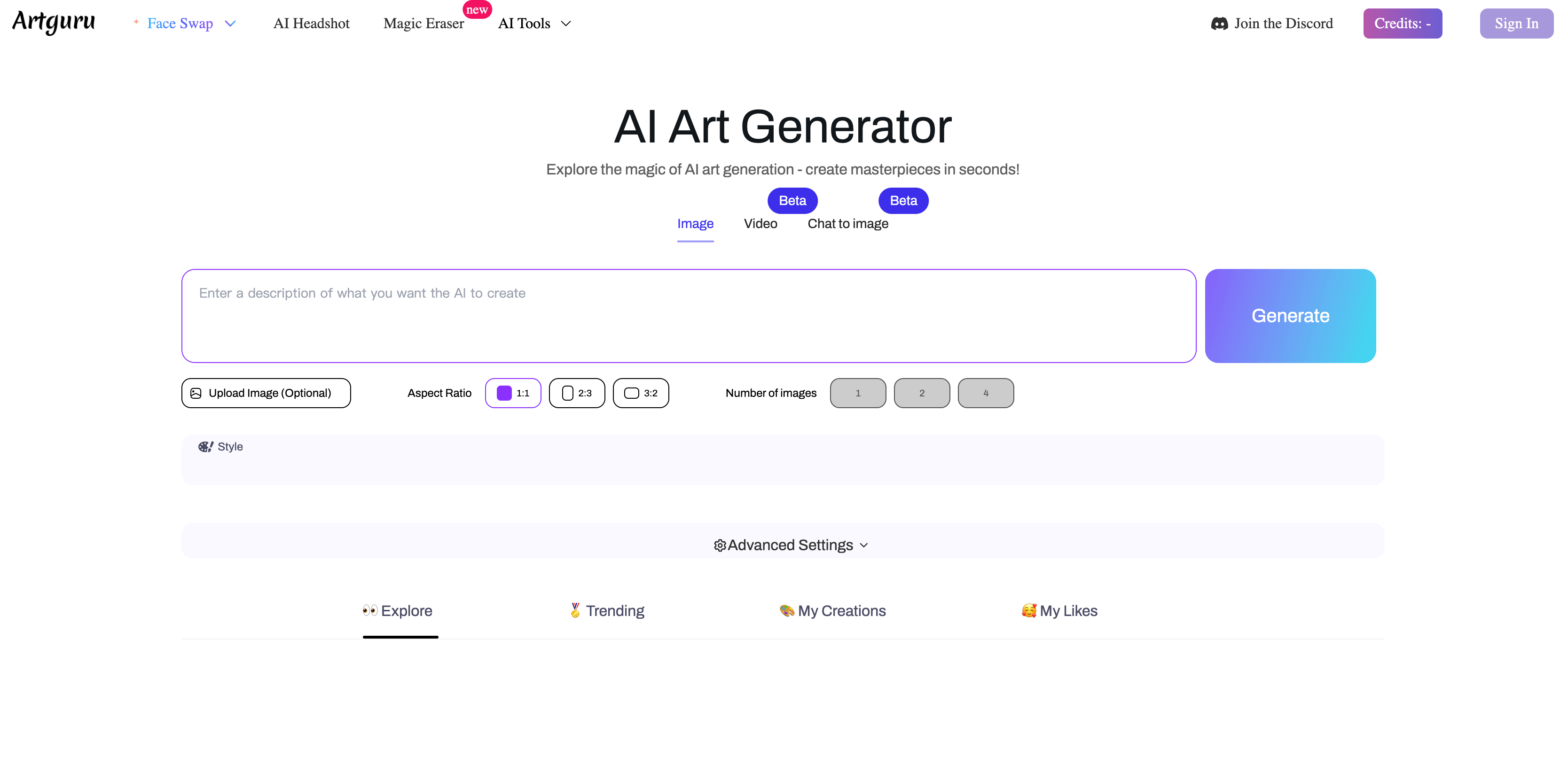Select the 2:3 aspect ratio
This screenshot has height=758, width=1568.
pyautogui.click(x=577, y=393)
